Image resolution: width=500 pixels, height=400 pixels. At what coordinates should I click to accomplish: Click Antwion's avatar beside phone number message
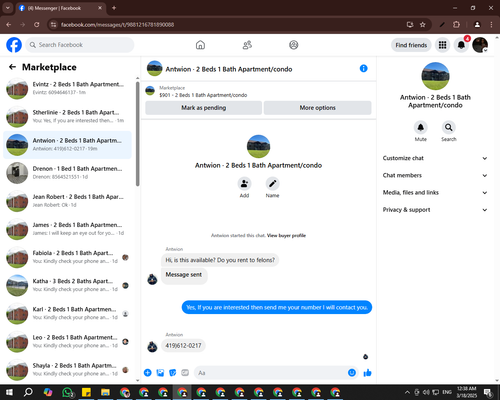pos(152,347)
